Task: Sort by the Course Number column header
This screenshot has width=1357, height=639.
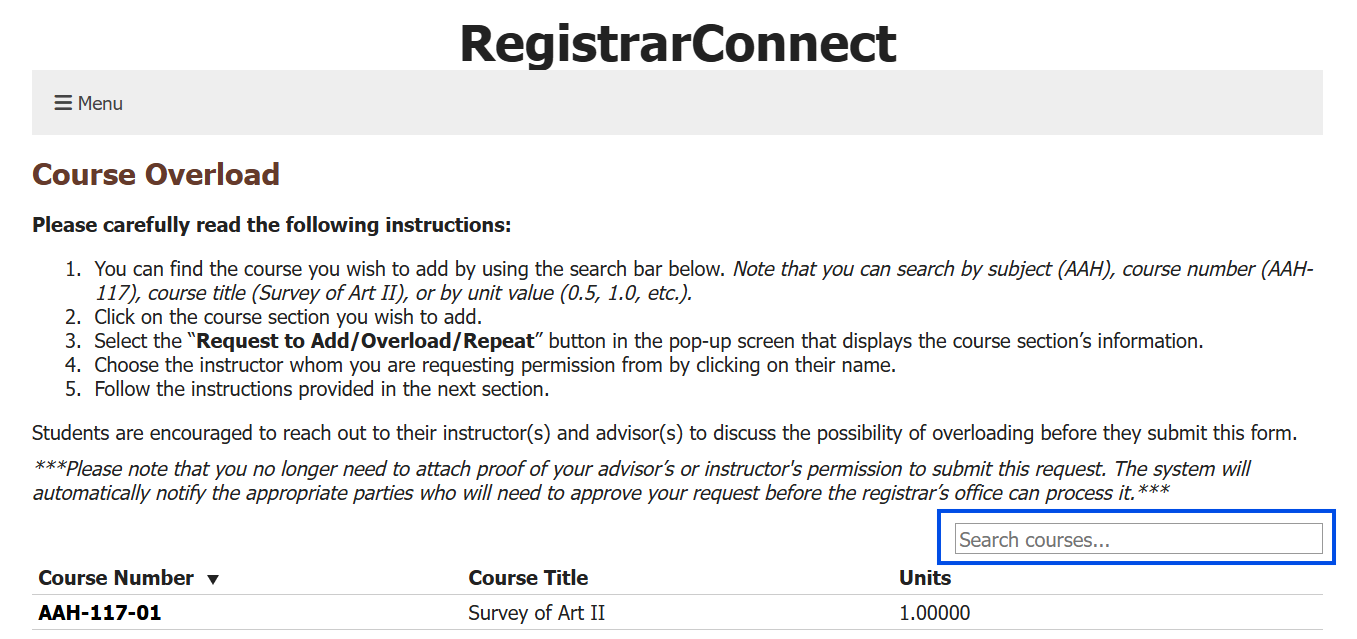Action: click(x=116, y=578)
